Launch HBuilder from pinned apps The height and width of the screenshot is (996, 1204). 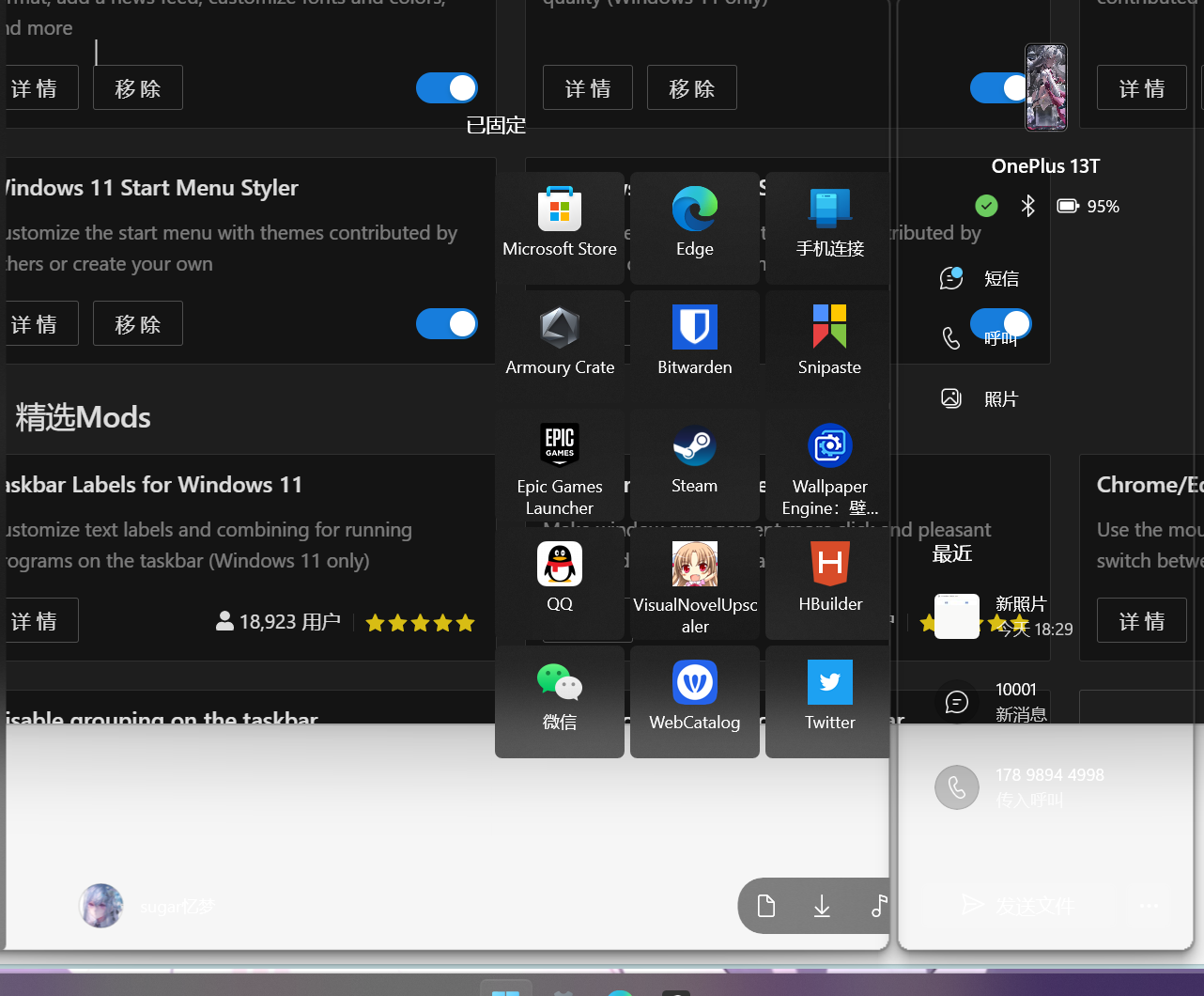point(829,583)
